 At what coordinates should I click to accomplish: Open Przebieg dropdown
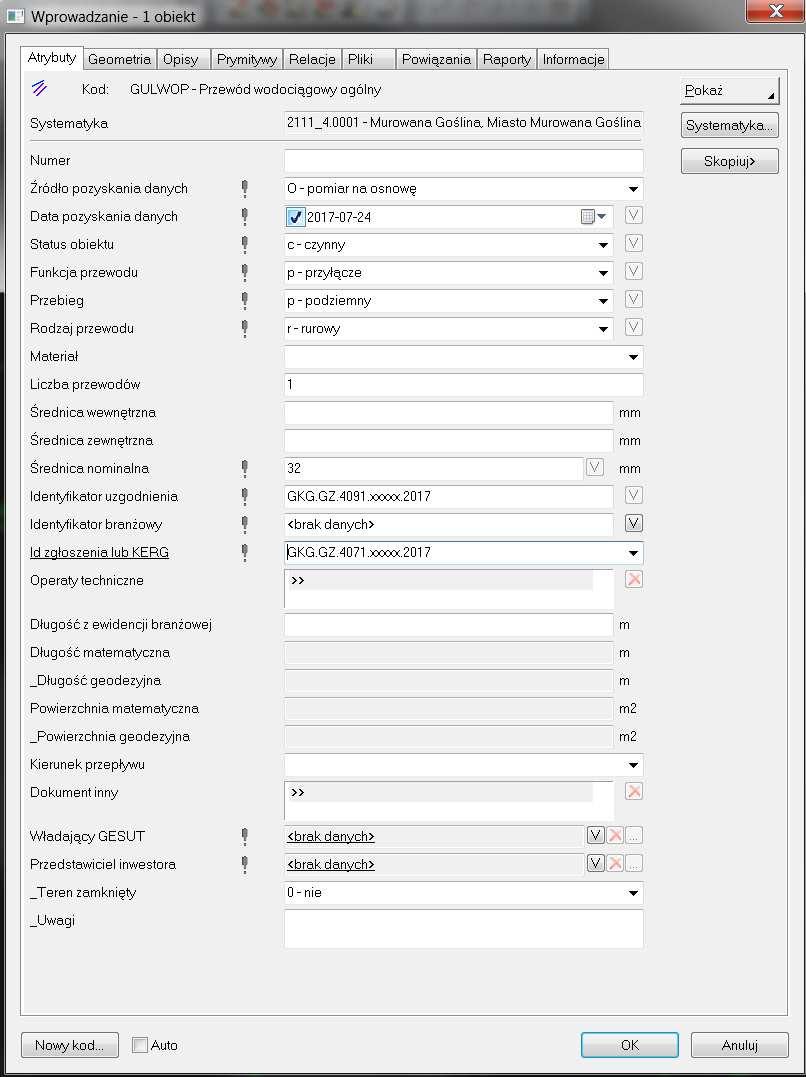pyautogui.click(x=603, y=301)
